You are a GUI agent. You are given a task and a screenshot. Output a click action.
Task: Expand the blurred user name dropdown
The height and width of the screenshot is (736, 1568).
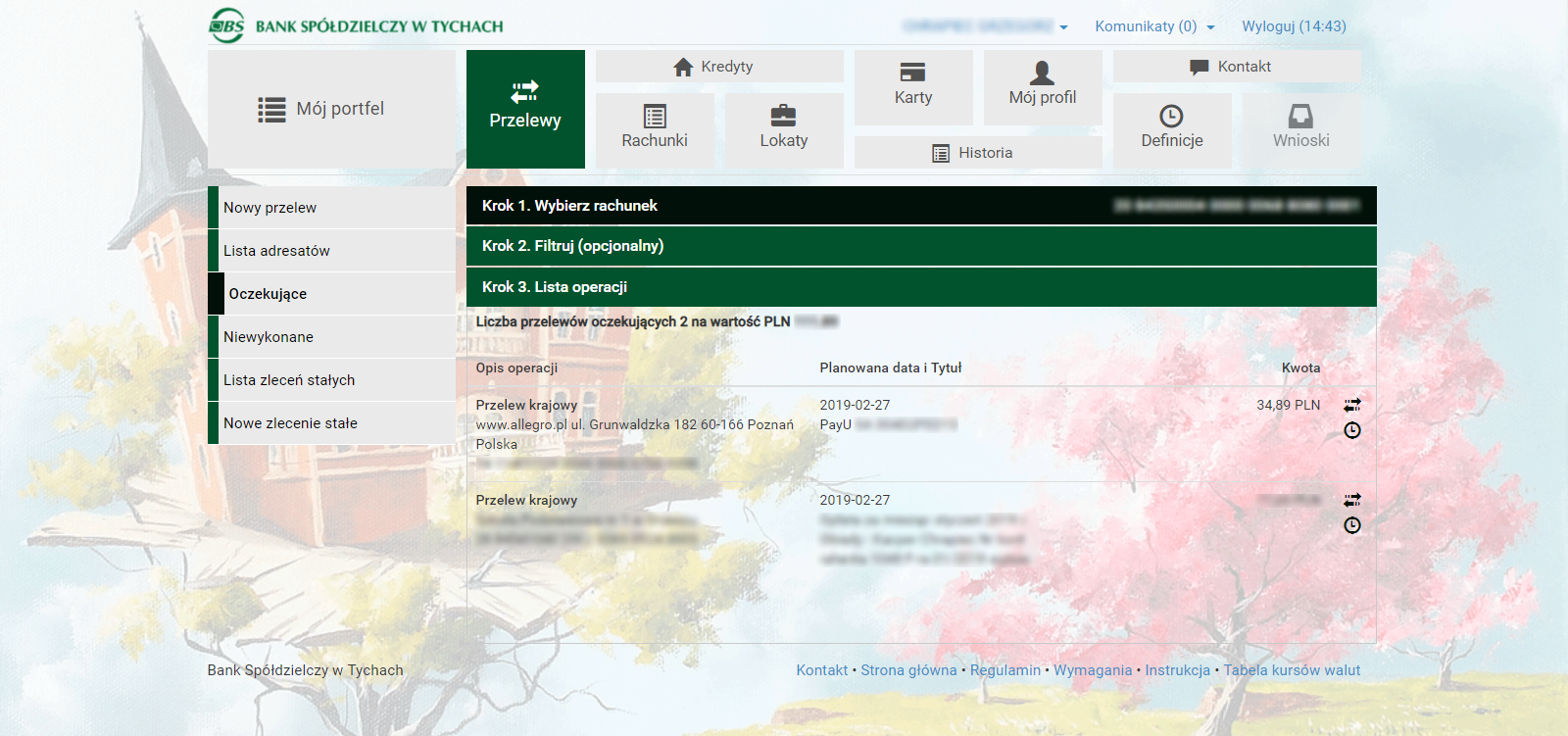[985, 26]
